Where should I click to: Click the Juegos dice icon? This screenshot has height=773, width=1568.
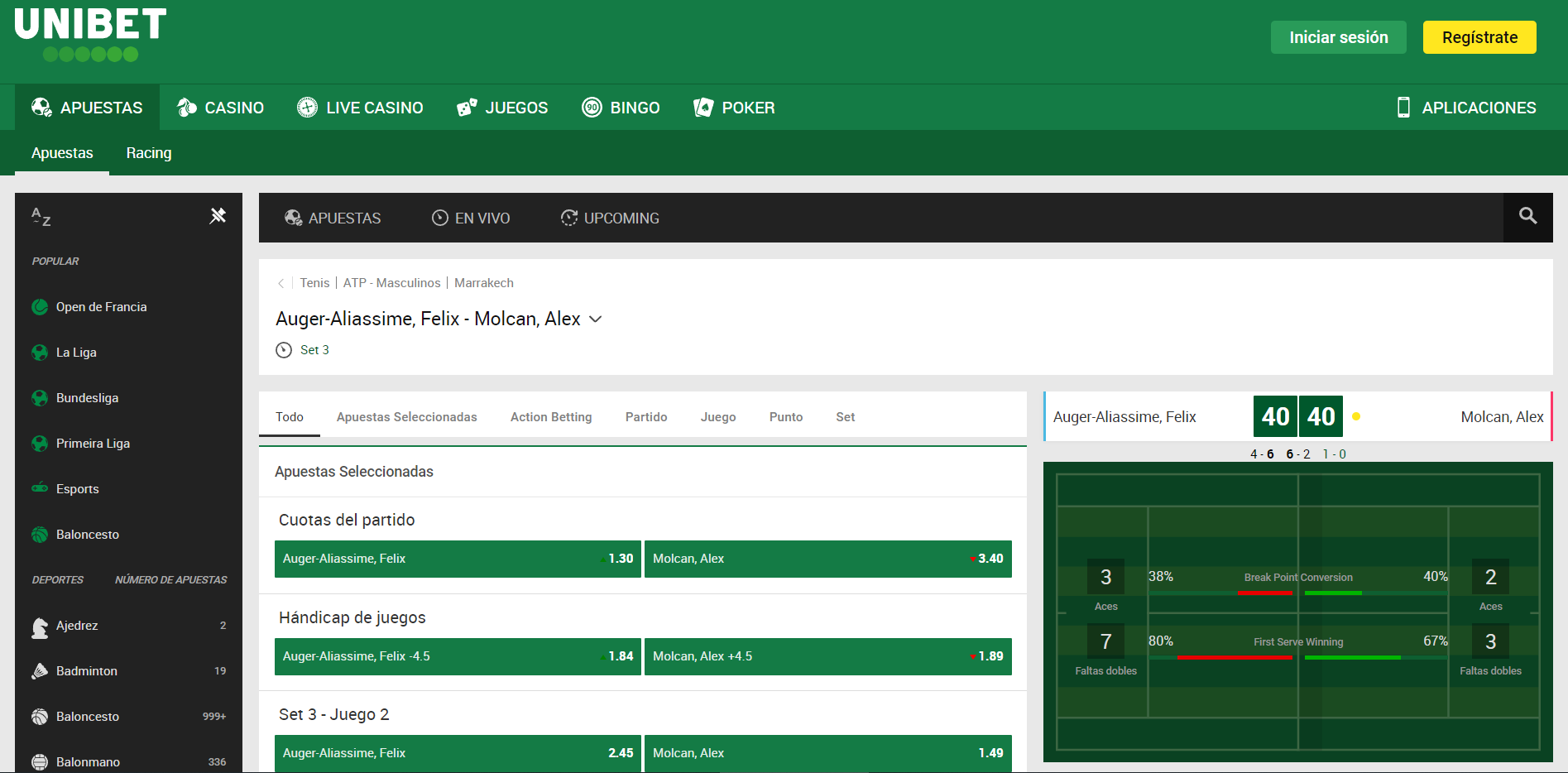(467, 108)
